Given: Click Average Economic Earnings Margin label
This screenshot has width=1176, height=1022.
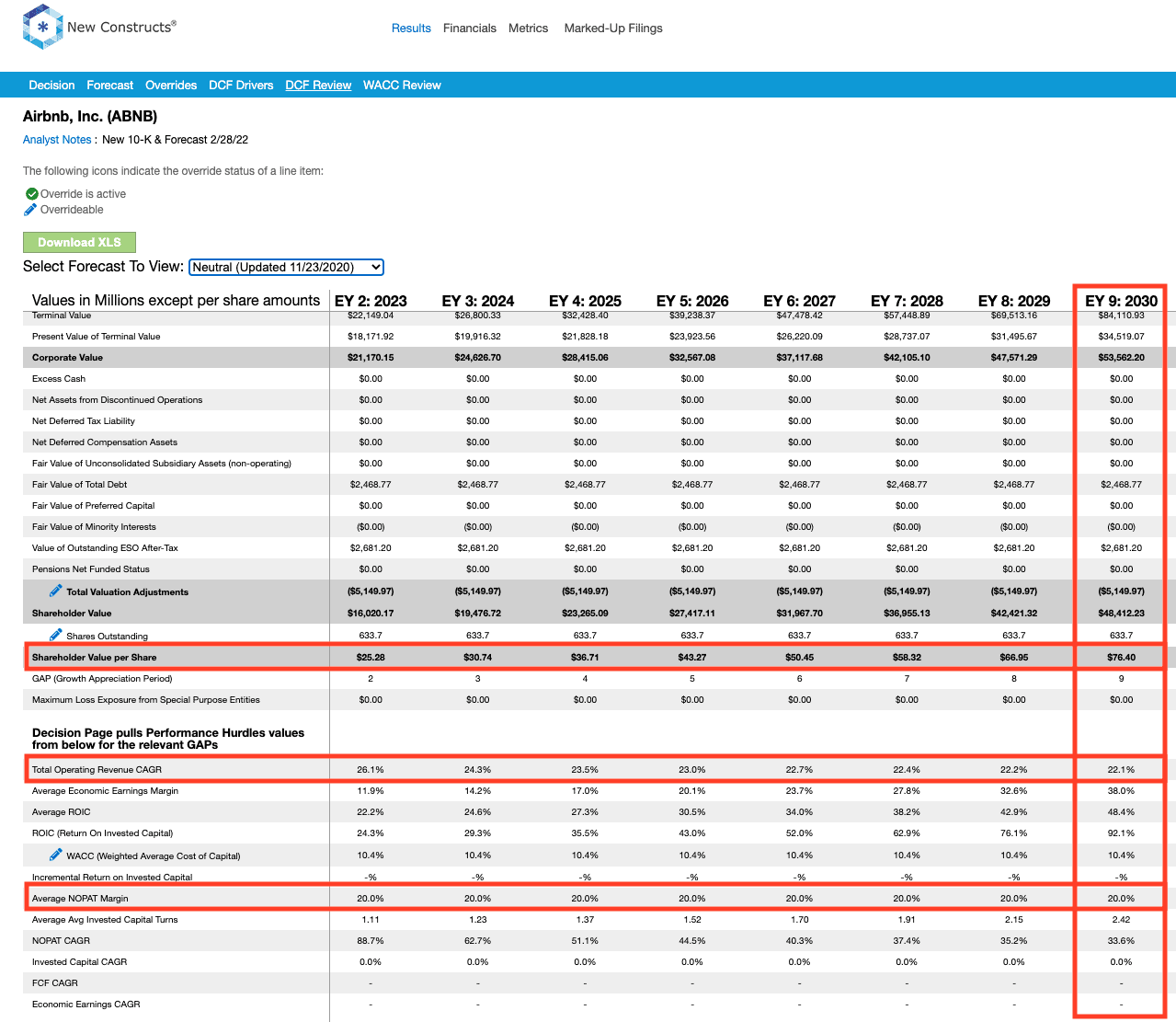Looking at the screenshot, I should pos(106,791).
